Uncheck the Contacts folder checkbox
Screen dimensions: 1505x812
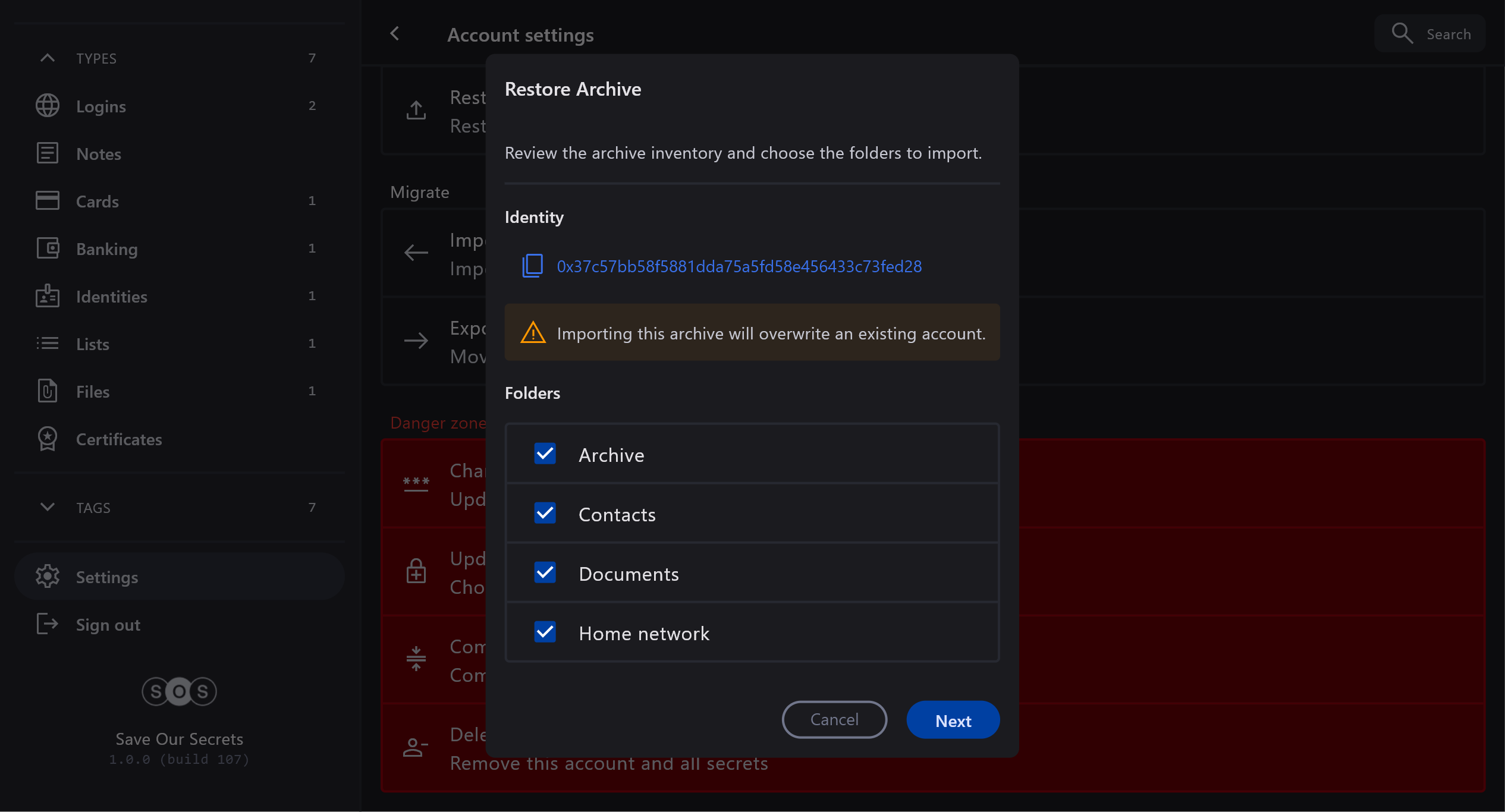pos(545,514)
